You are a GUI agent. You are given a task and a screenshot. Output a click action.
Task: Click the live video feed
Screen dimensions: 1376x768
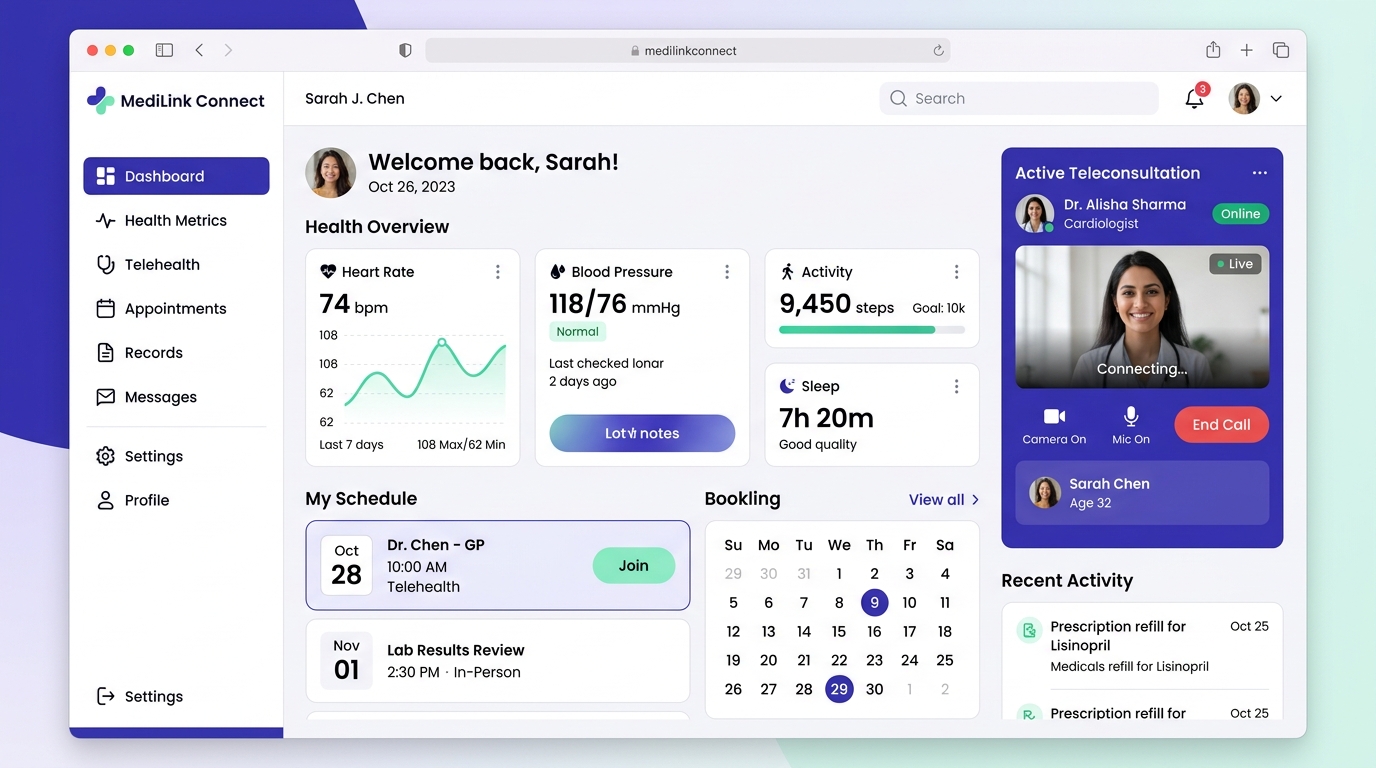coord(1142,317)
